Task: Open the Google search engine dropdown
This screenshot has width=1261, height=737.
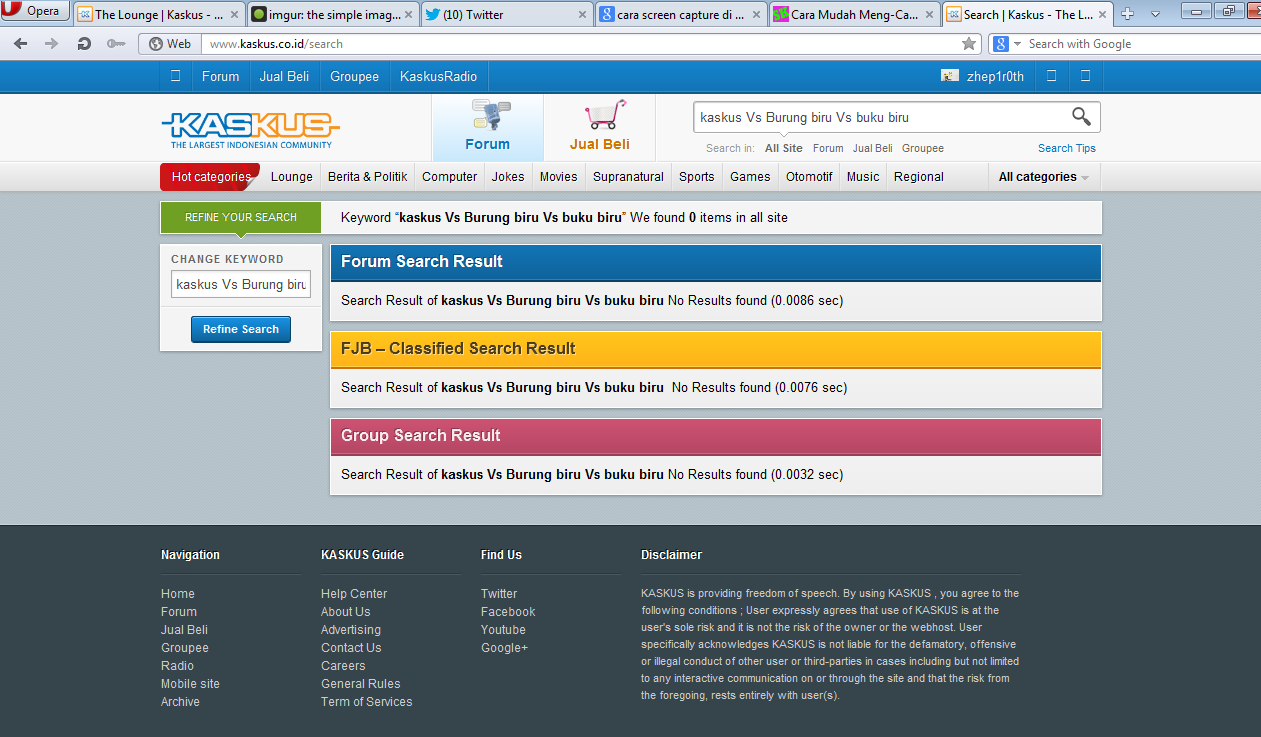Action: (x=1007, y=44)
